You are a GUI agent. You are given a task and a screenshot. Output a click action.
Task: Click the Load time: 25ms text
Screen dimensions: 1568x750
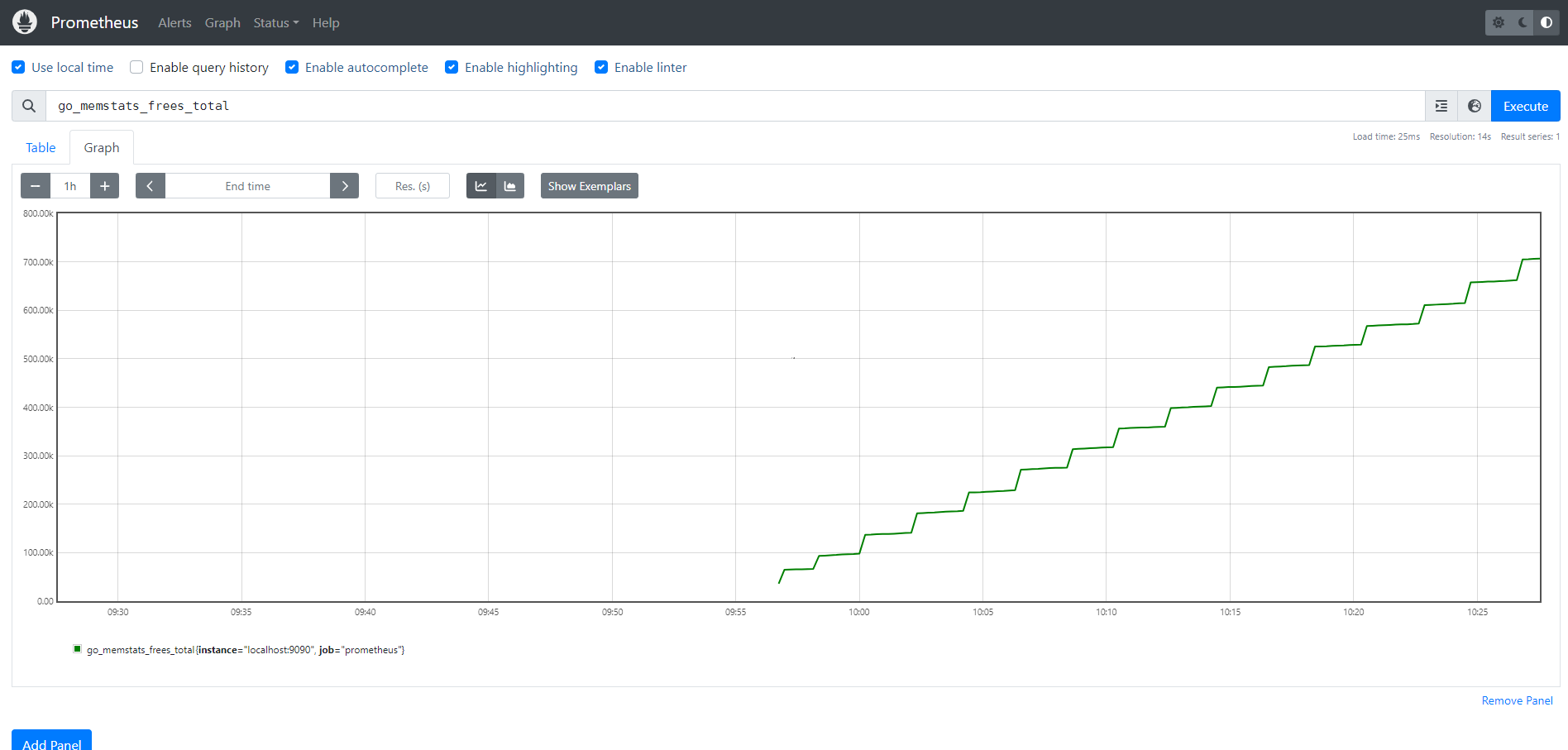(1386, 136)
